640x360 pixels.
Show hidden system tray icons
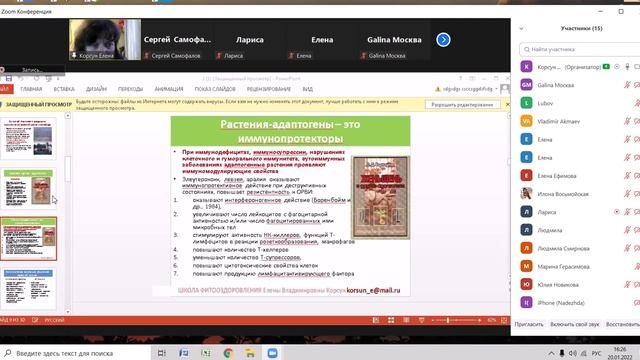[x=551, y=353]
